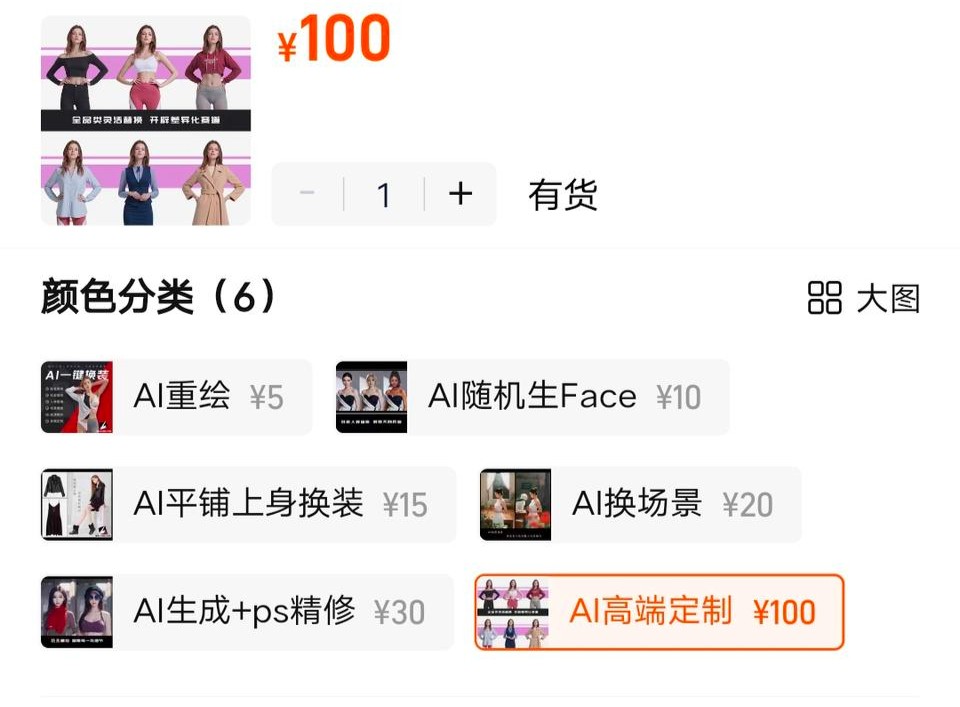
Task: Tap the AI重绘 red thumbnail
Action: 77,397
